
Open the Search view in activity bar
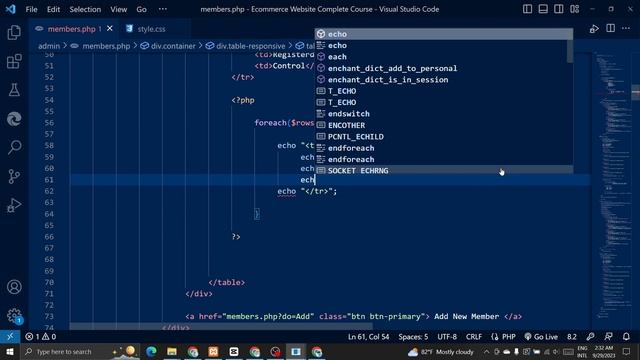click(14, 147)
